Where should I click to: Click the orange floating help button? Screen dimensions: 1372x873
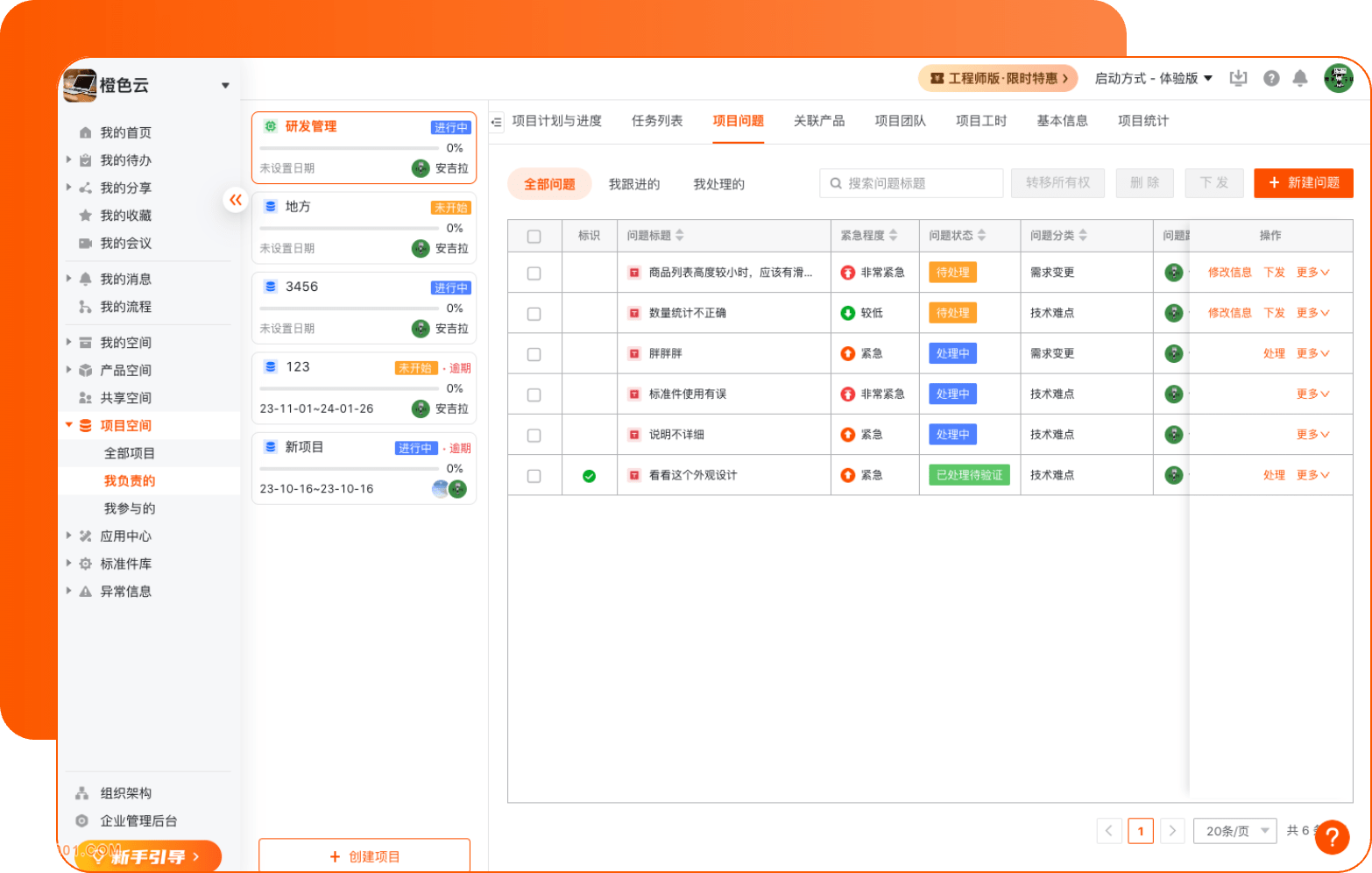1331,837
